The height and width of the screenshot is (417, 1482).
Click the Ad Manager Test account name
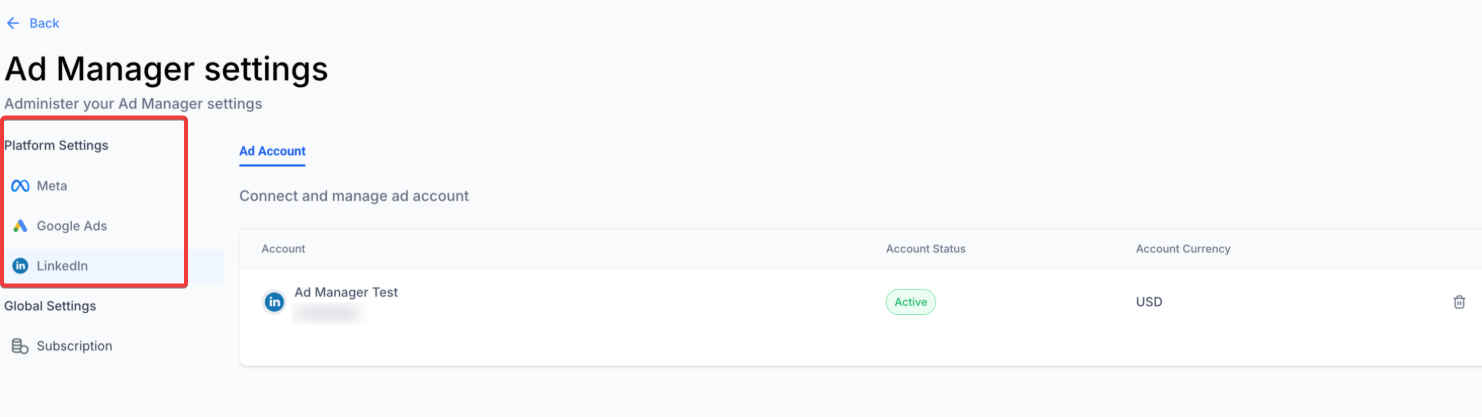(x=346, y=293)
